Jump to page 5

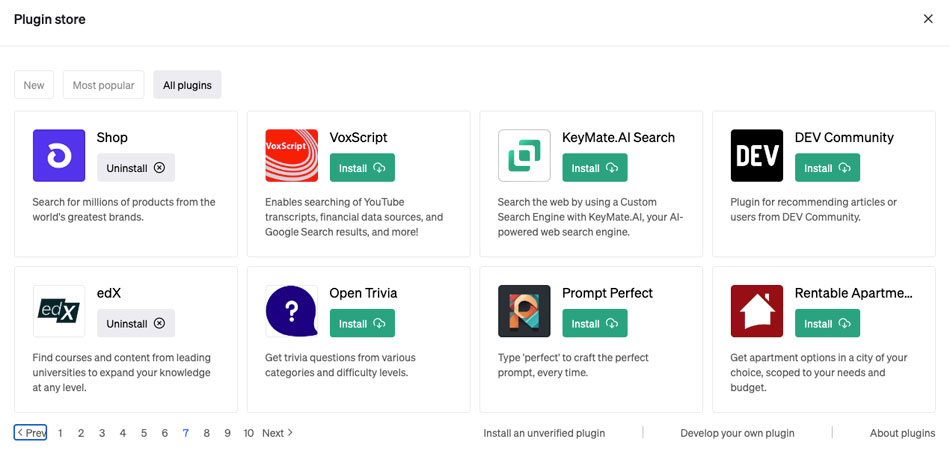[144, 433]
